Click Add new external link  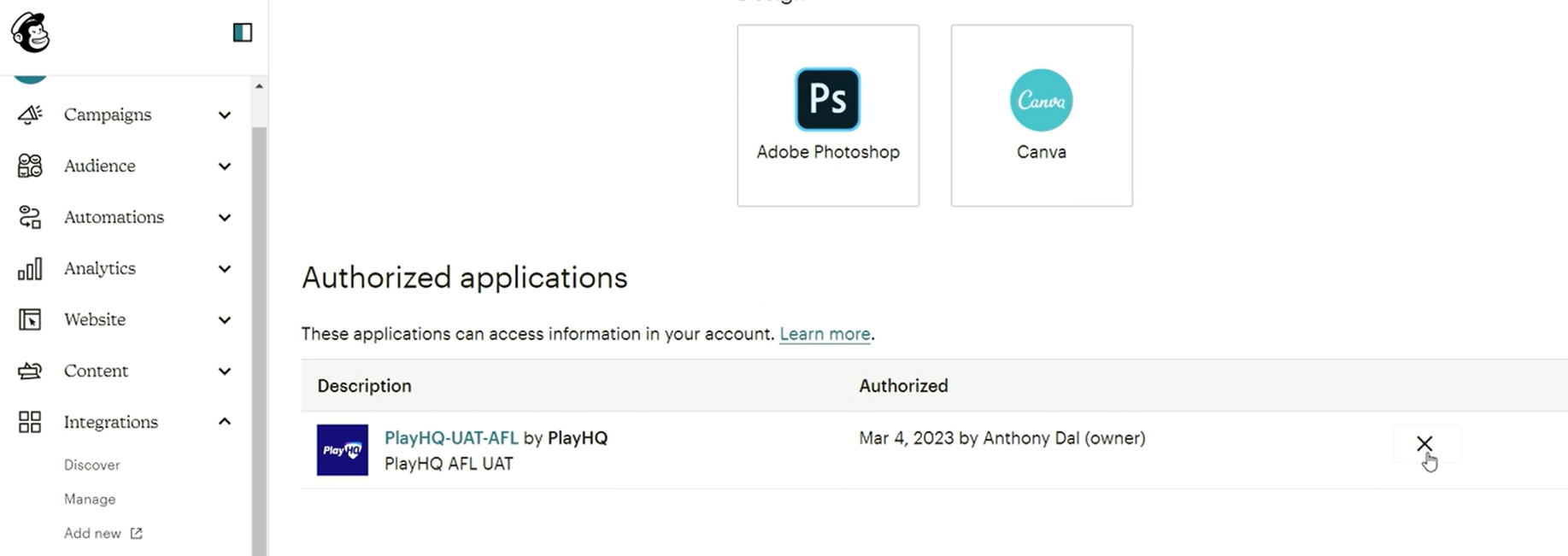(103, 533)
